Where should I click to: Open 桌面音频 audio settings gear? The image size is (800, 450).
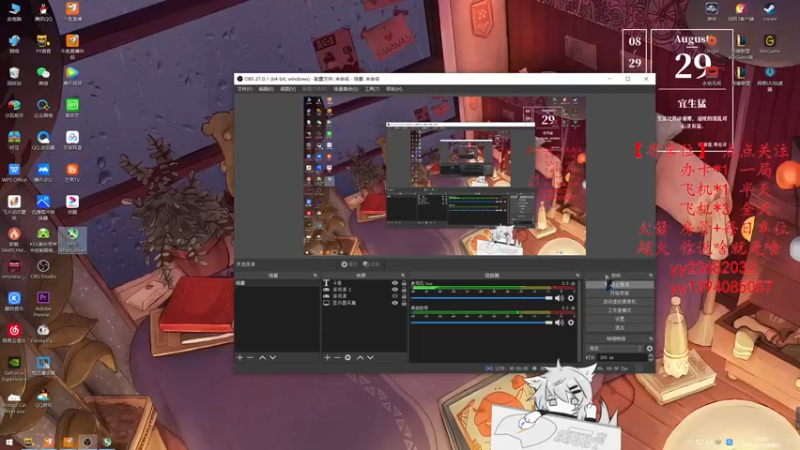click(x=571, y=322)
